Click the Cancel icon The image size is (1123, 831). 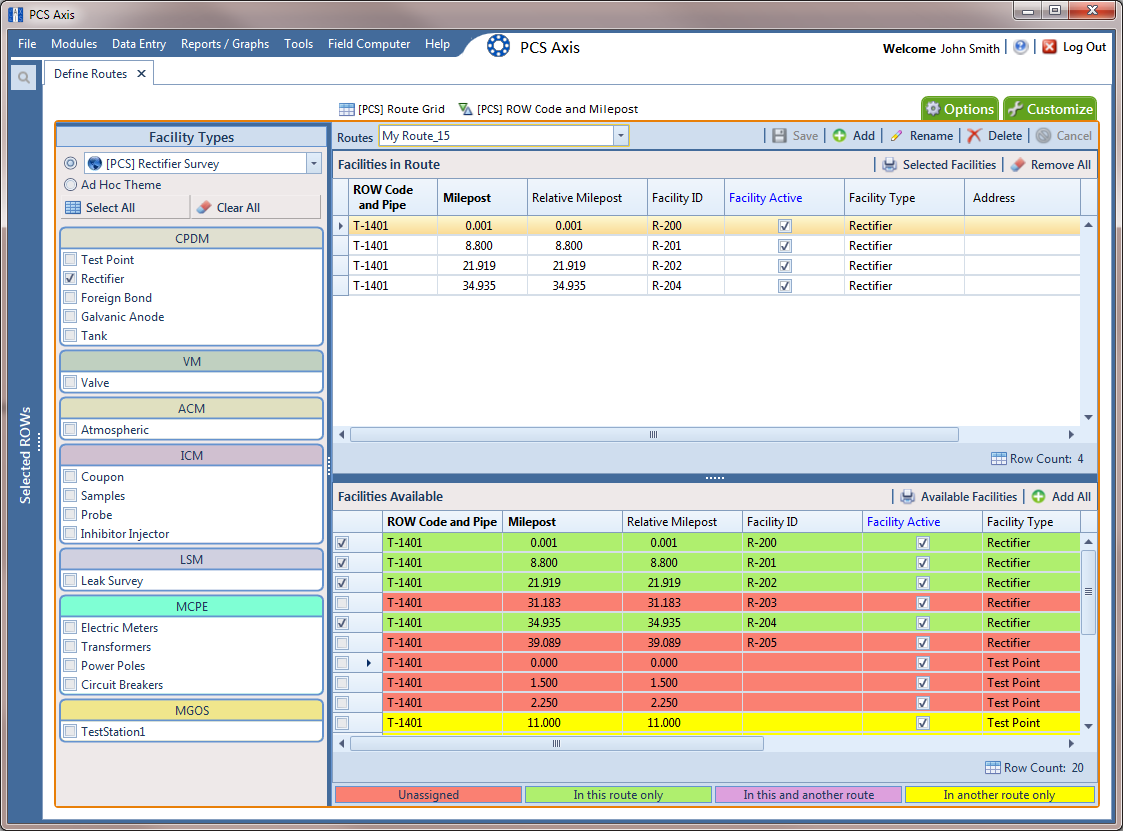[1044, 135]
